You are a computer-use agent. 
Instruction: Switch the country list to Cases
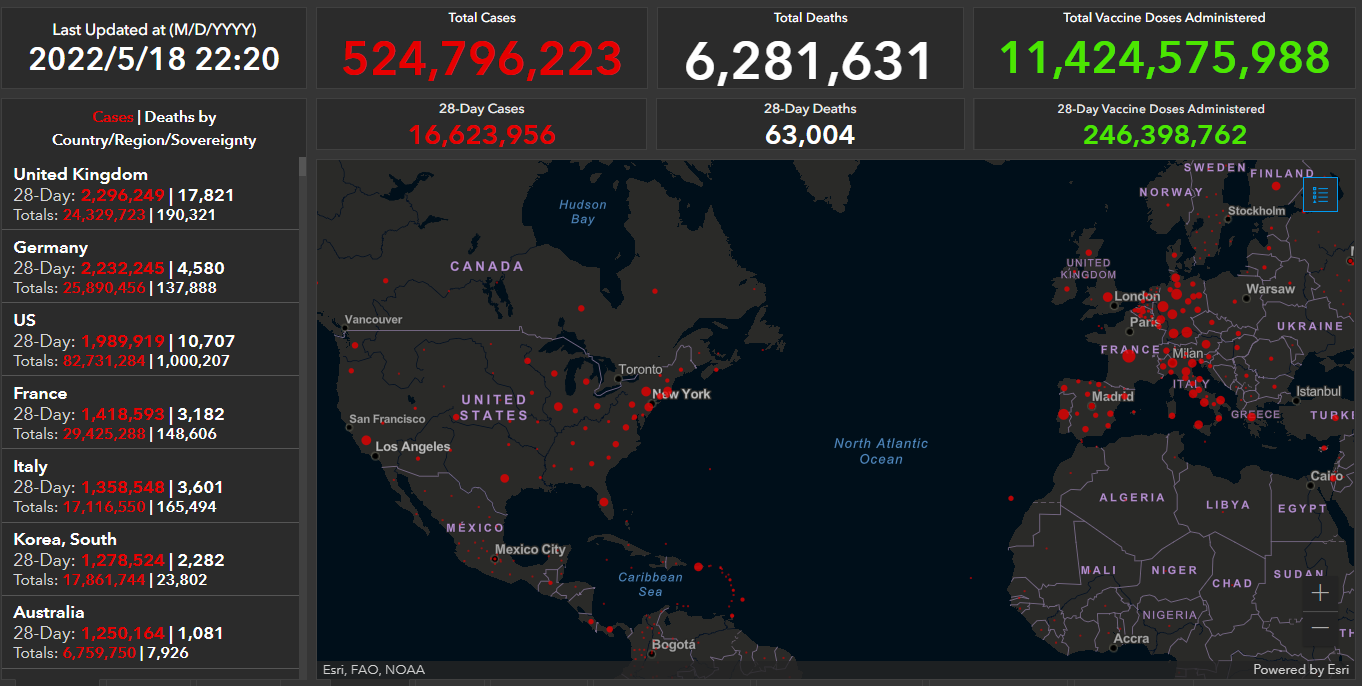[x=112, y=118]
